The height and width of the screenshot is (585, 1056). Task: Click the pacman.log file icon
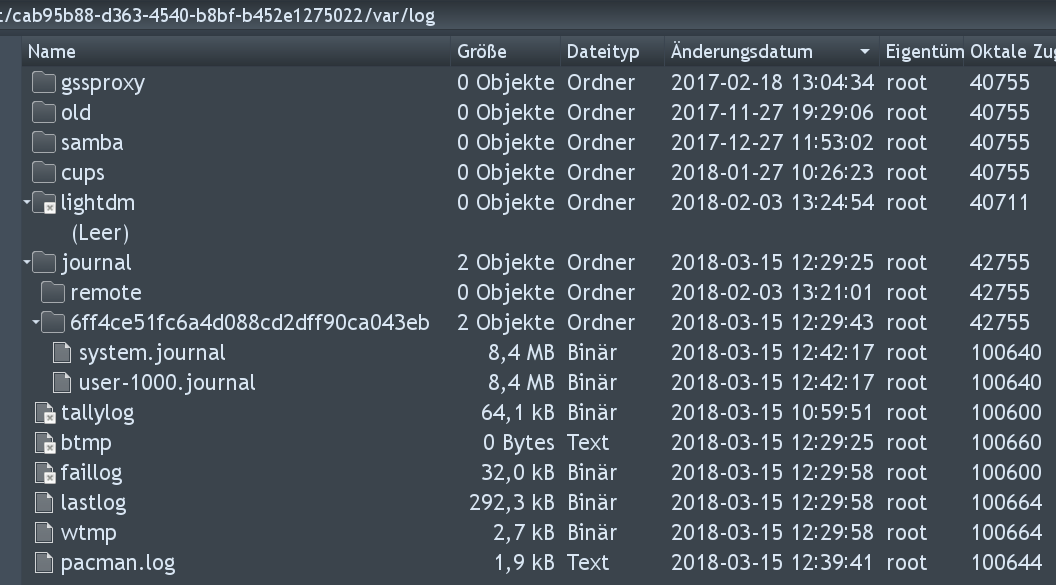point(44,563)
